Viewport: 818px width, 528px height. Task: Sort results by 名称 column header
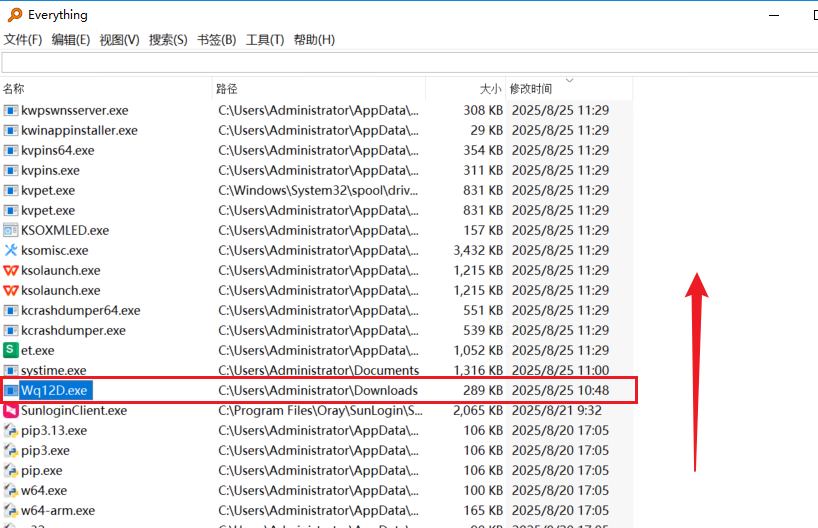[x=14, y=89]
